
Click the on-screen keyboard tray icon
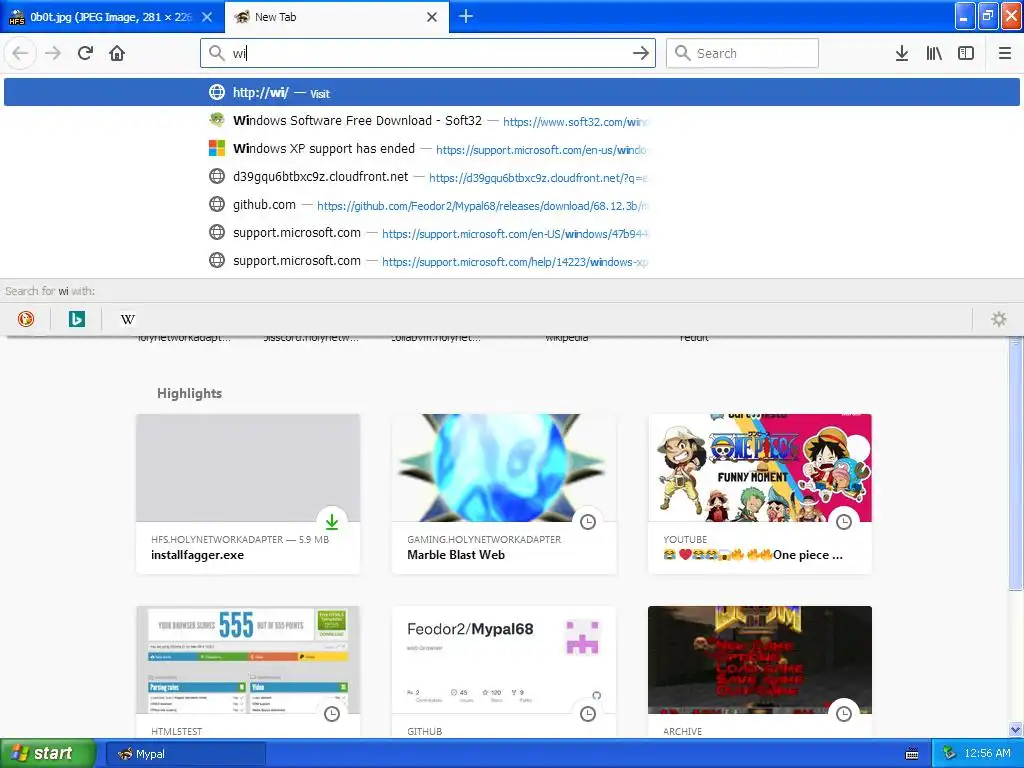tap(912, 754)
